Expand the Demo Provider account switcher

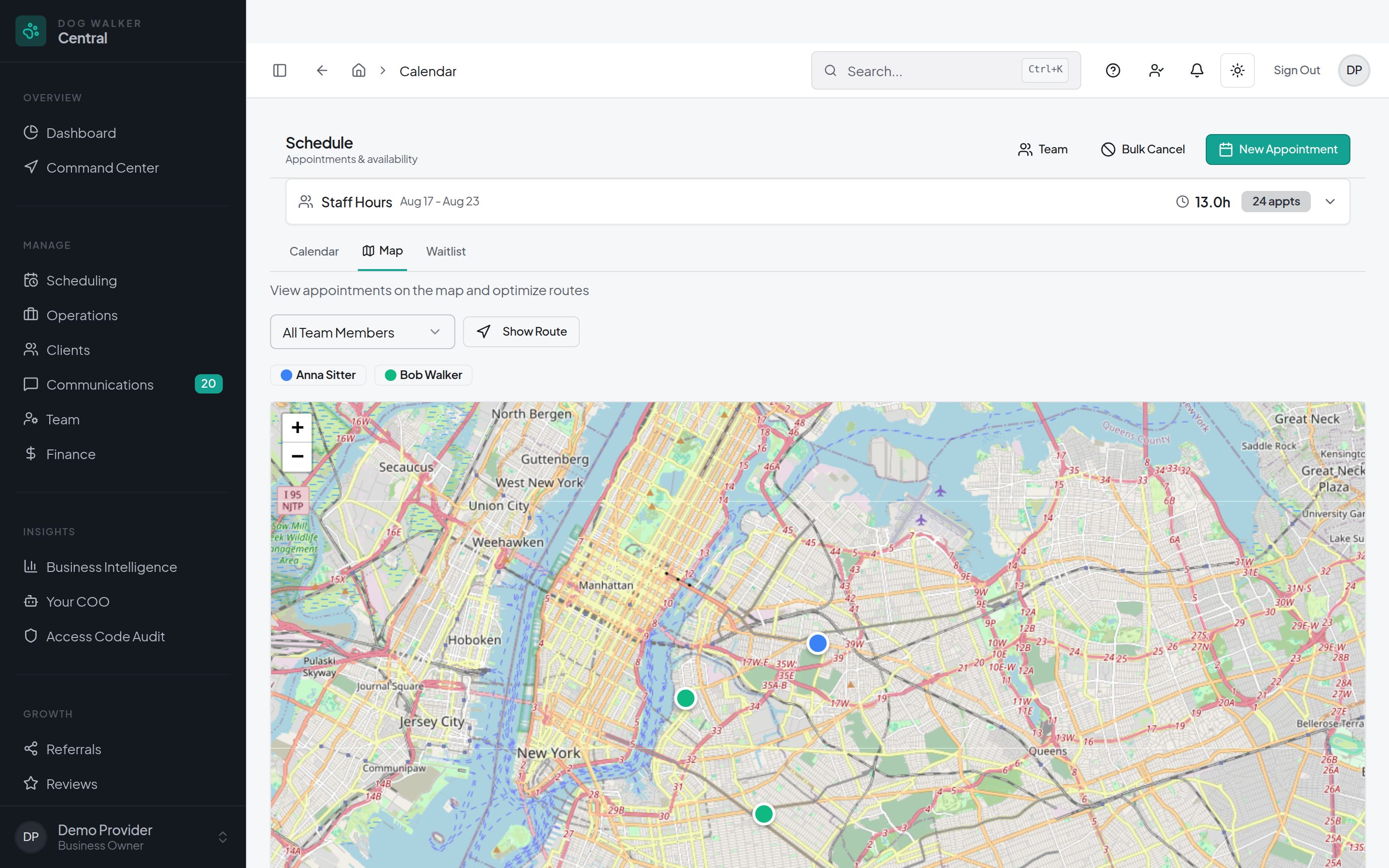(x=123, y=837)
